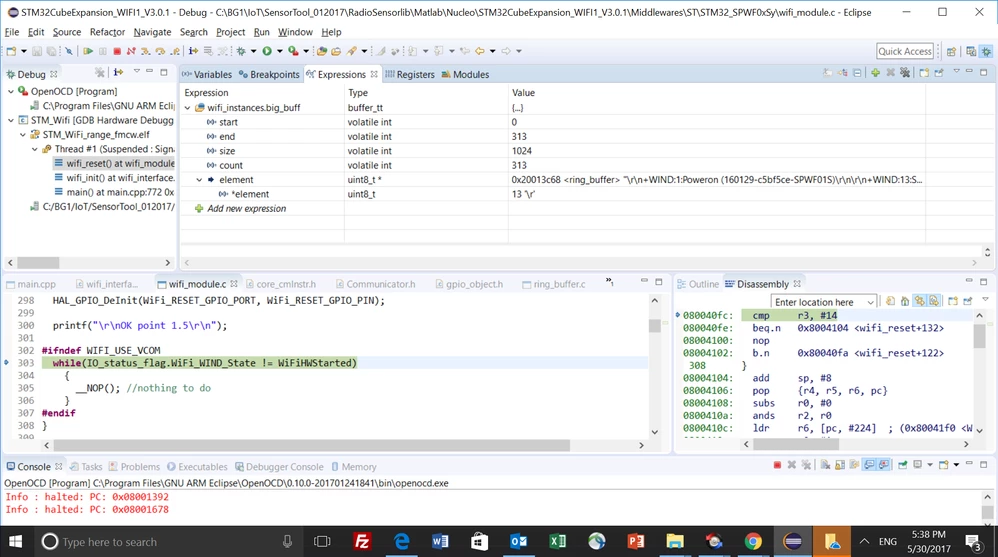The image size is (998, 557).
Task: Open the main.cpp editor tab
Action: (31, 284)
